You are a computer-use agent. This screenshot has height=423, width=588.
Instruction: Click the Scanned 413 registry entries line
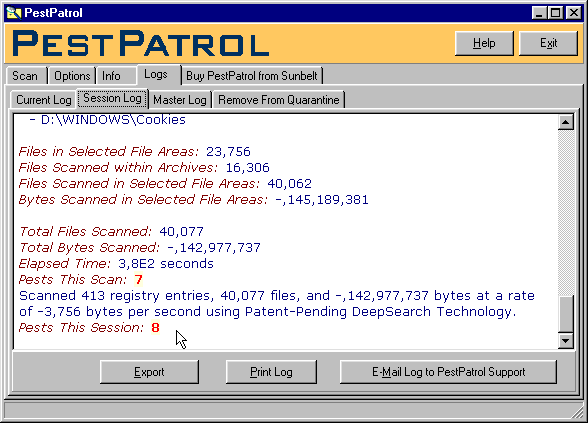[x=277, y=303]
